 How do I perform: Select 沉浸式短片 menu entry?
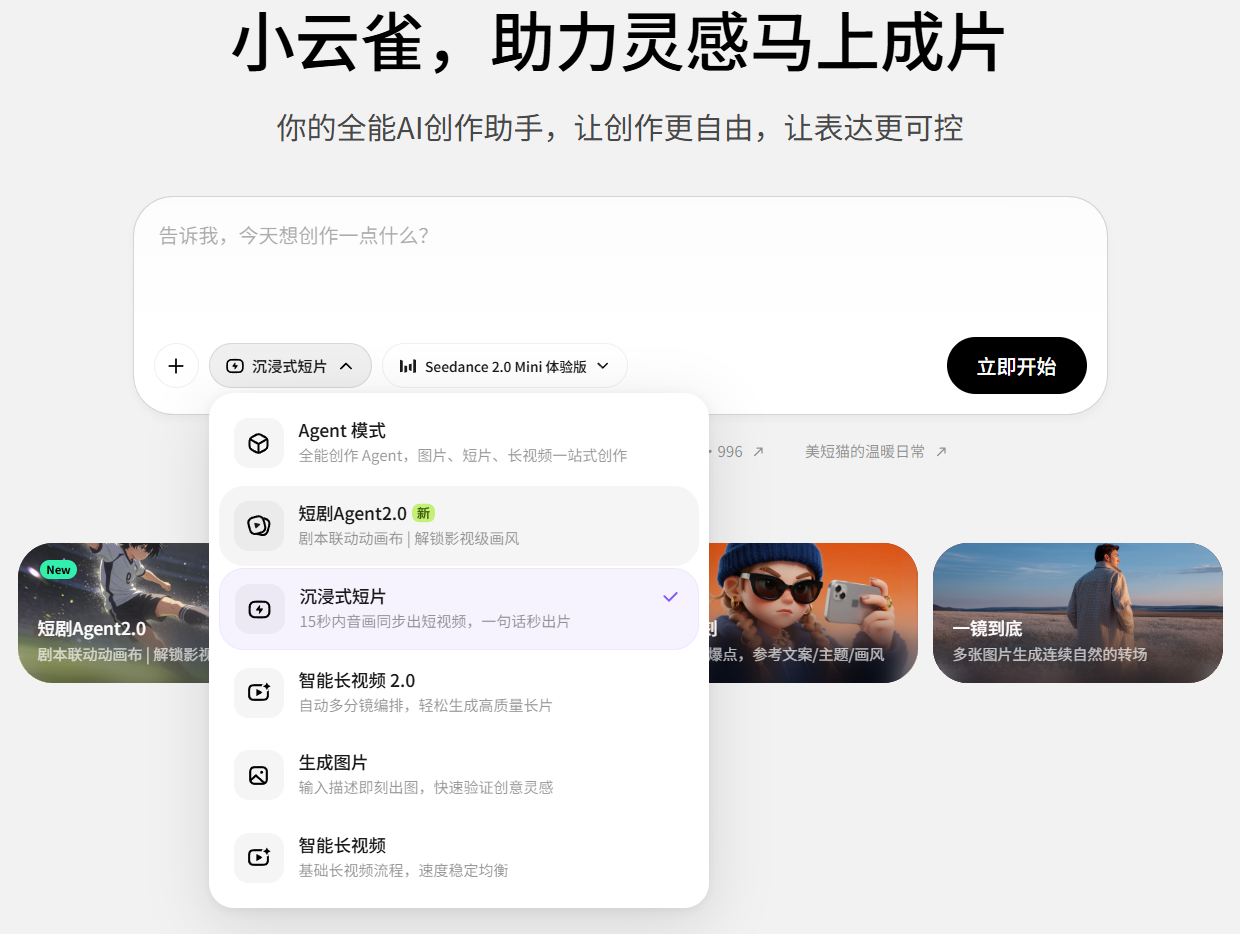459,609
